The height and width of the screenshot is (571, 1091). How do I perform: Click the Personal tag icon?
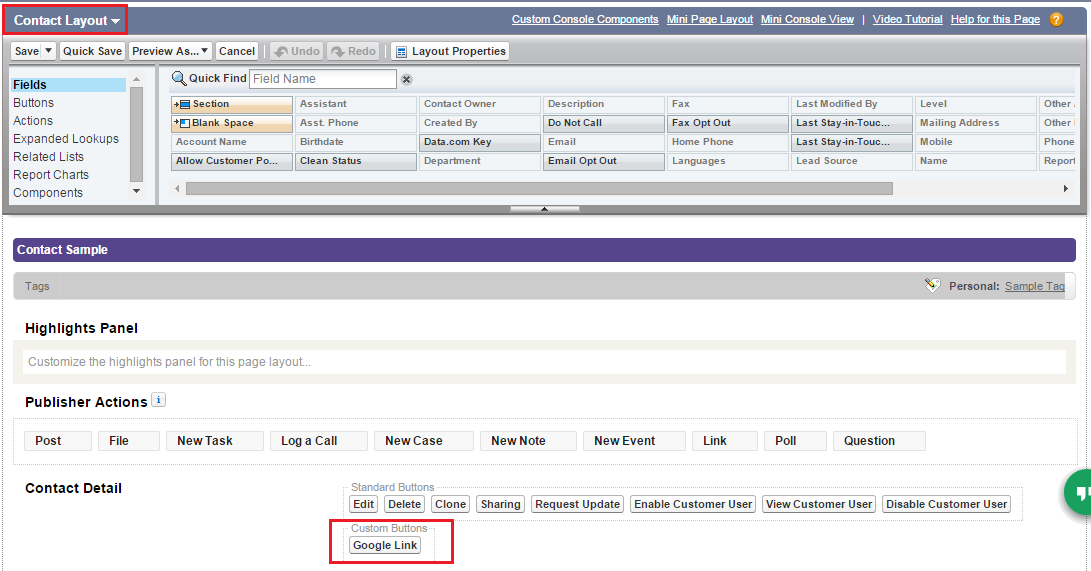(932, 286)
